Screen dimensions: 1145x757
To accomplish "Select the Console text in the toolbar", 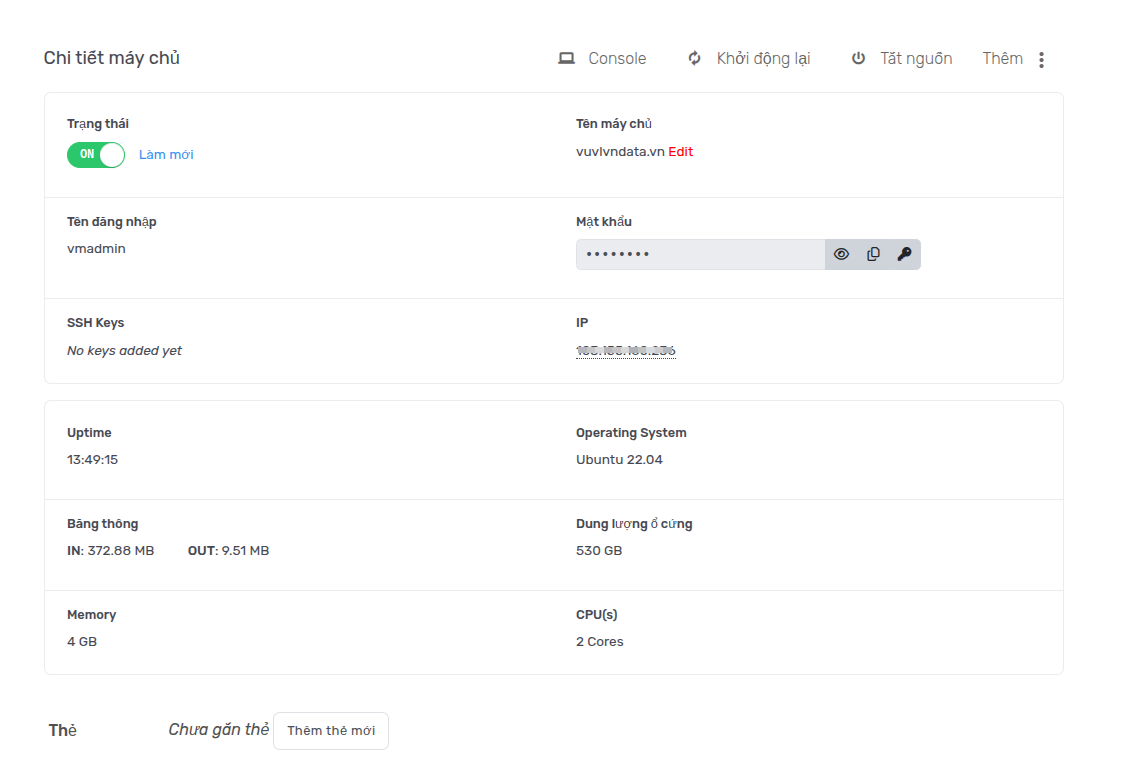I will (617, 59).
